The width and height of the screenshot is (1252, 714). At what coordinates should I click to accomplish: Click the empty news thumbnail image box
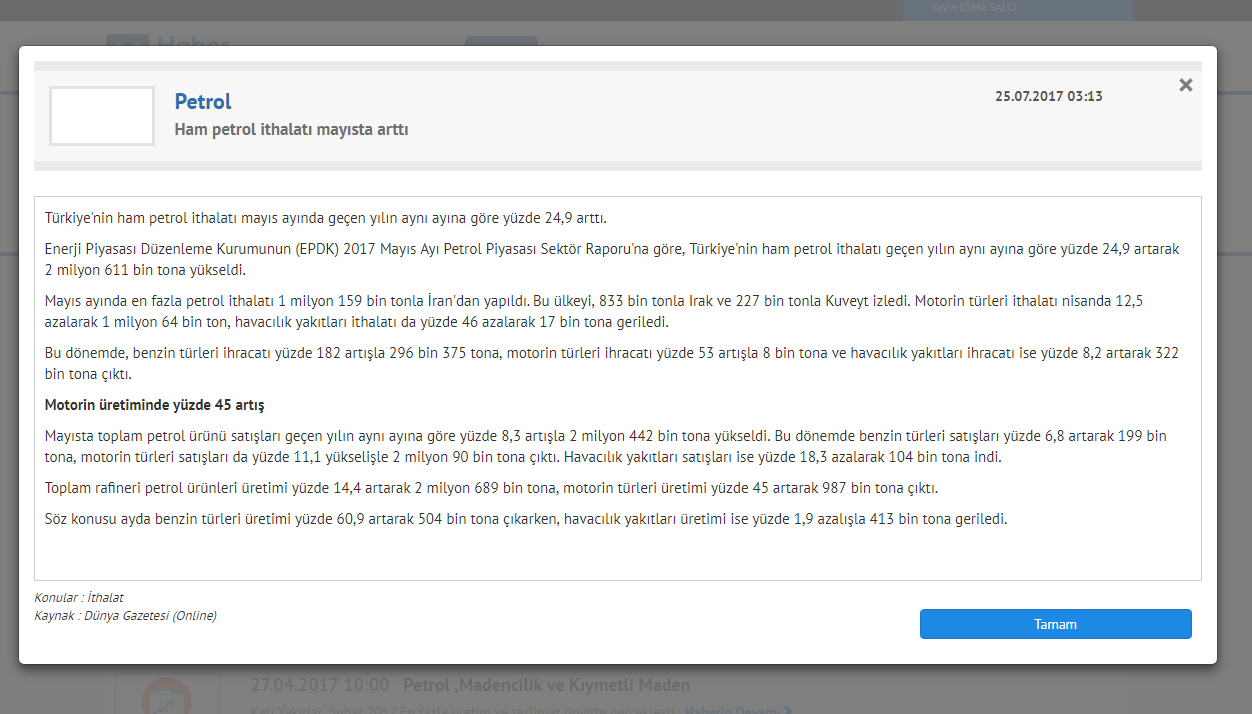(102, 116)
